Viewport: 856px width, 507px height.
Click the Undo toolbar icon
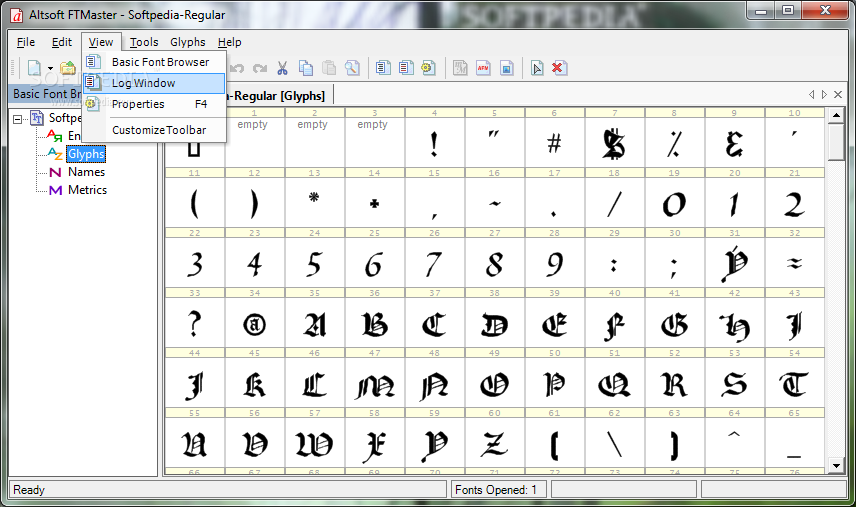coord(236,68)
